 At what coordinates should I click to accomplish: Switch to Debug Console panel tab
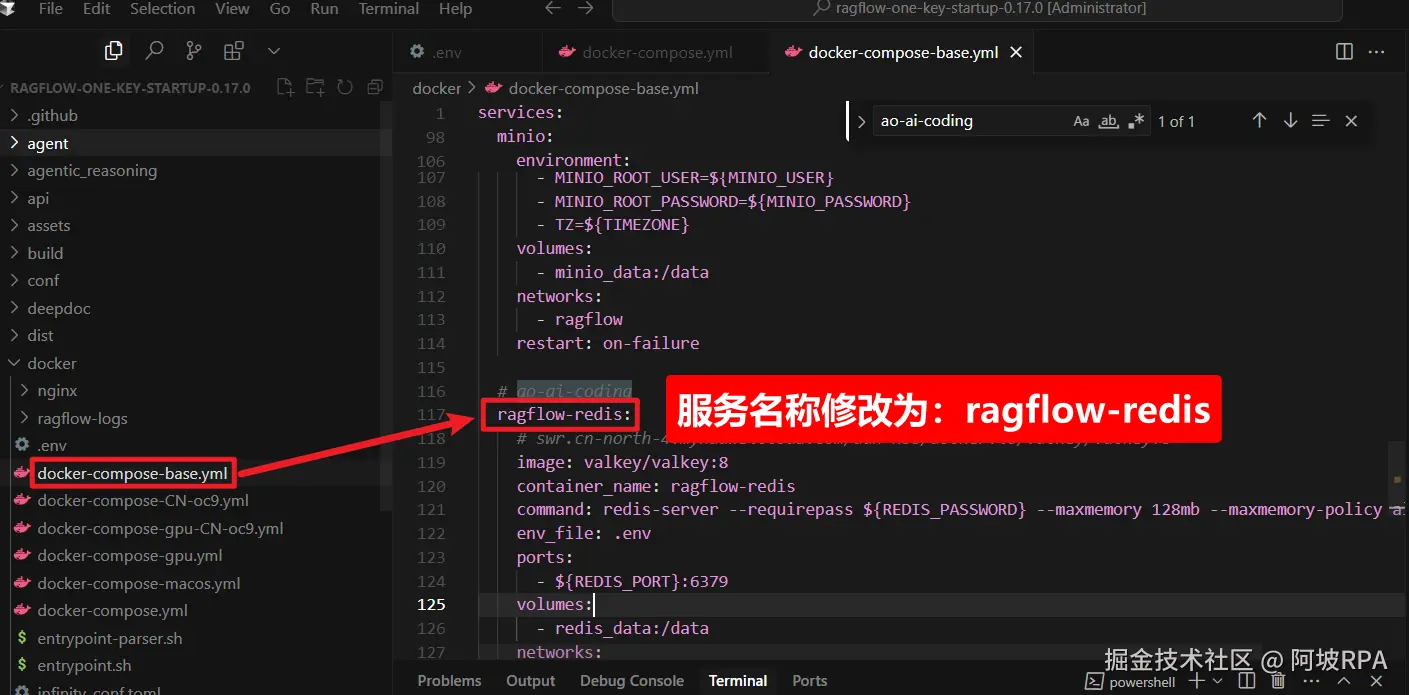pyautogui.click(x=632, y=680)
